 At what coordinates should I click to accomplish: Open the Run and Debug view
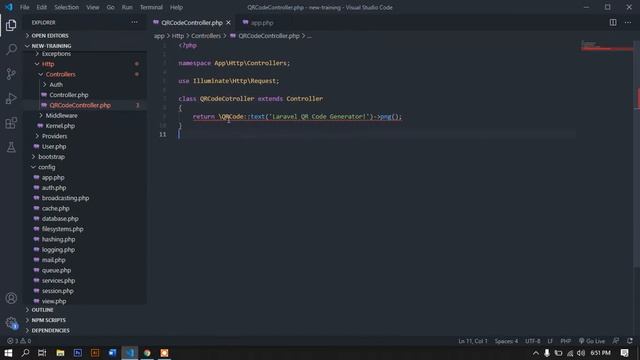(x=11, y=98)
